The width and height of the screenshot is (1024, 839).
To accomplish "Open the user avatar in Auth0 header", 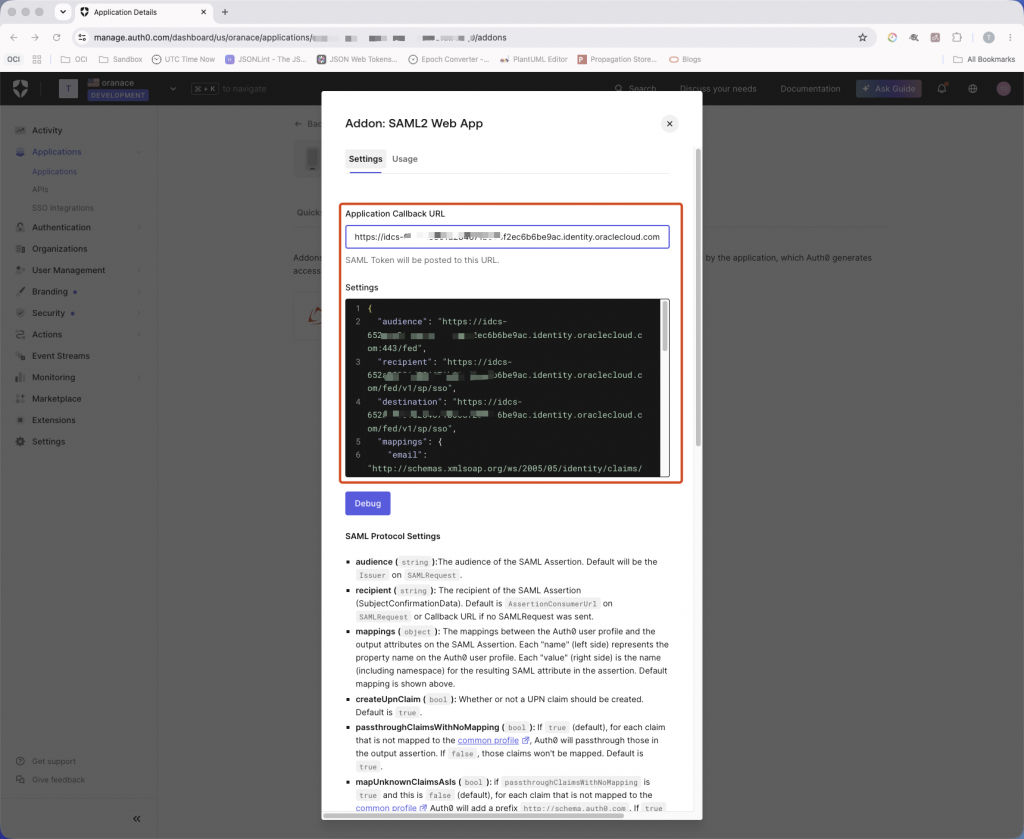I will coord(1004,89).
